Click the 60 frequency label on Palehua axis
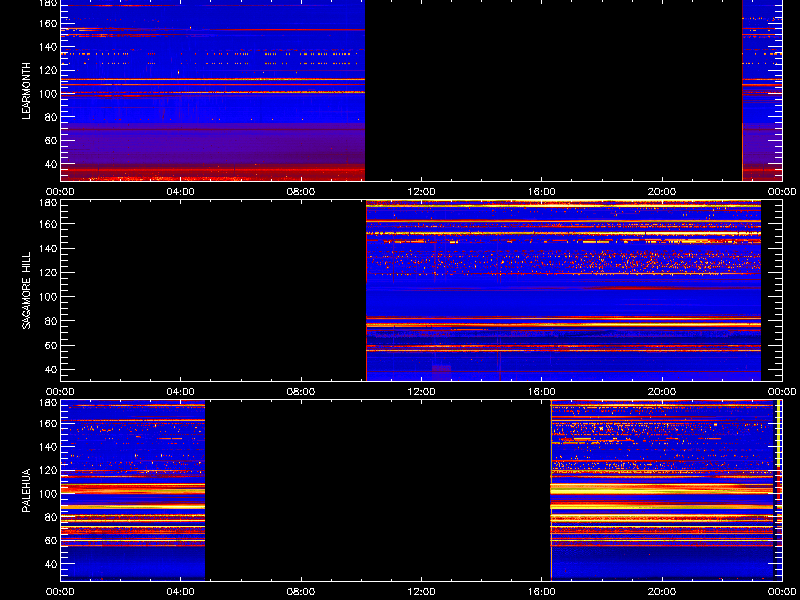800x600 pixels. coord(53,541)
